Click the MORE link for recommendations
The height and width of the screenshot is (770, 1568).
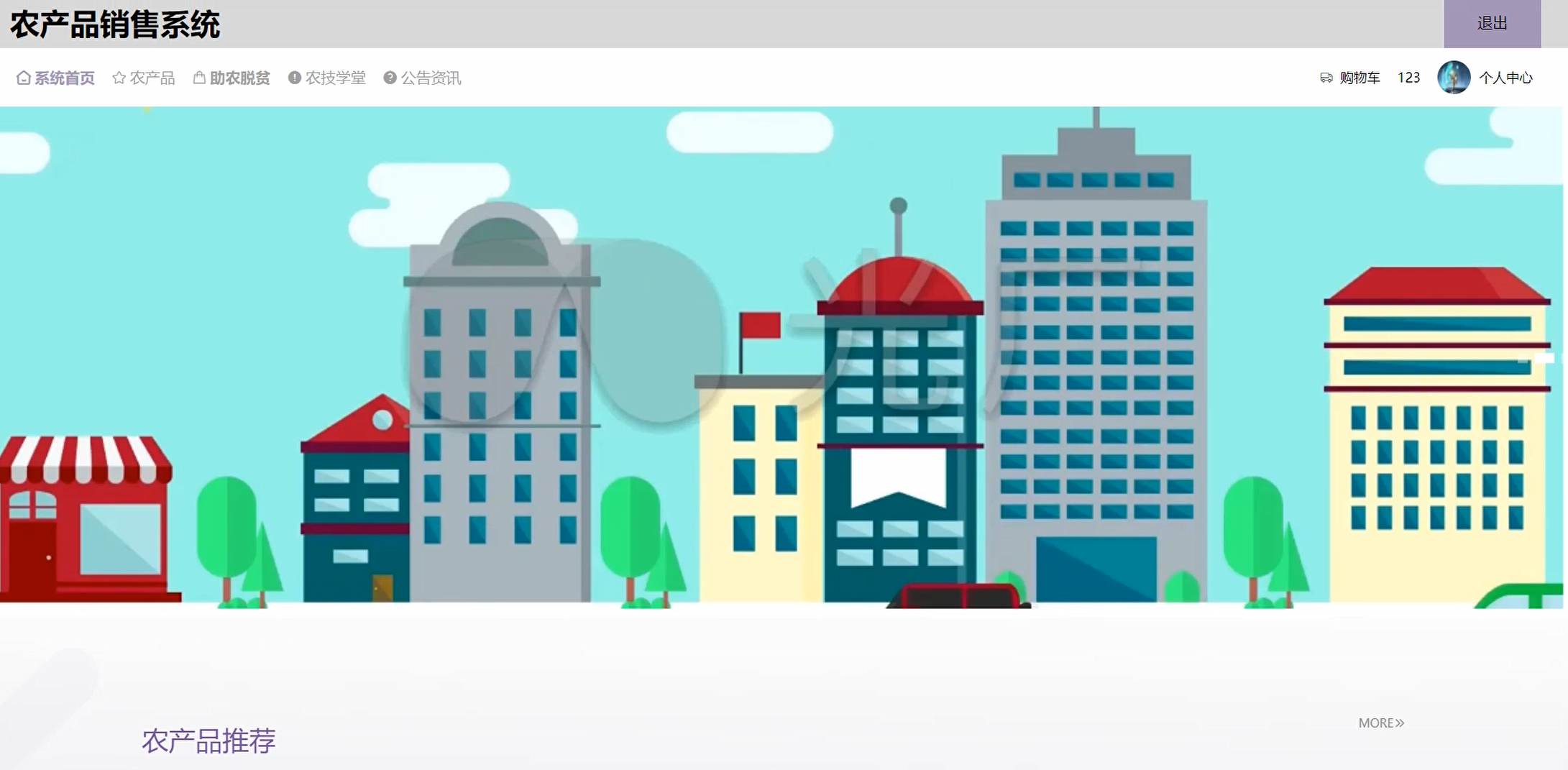click(x=1381, y=723)
